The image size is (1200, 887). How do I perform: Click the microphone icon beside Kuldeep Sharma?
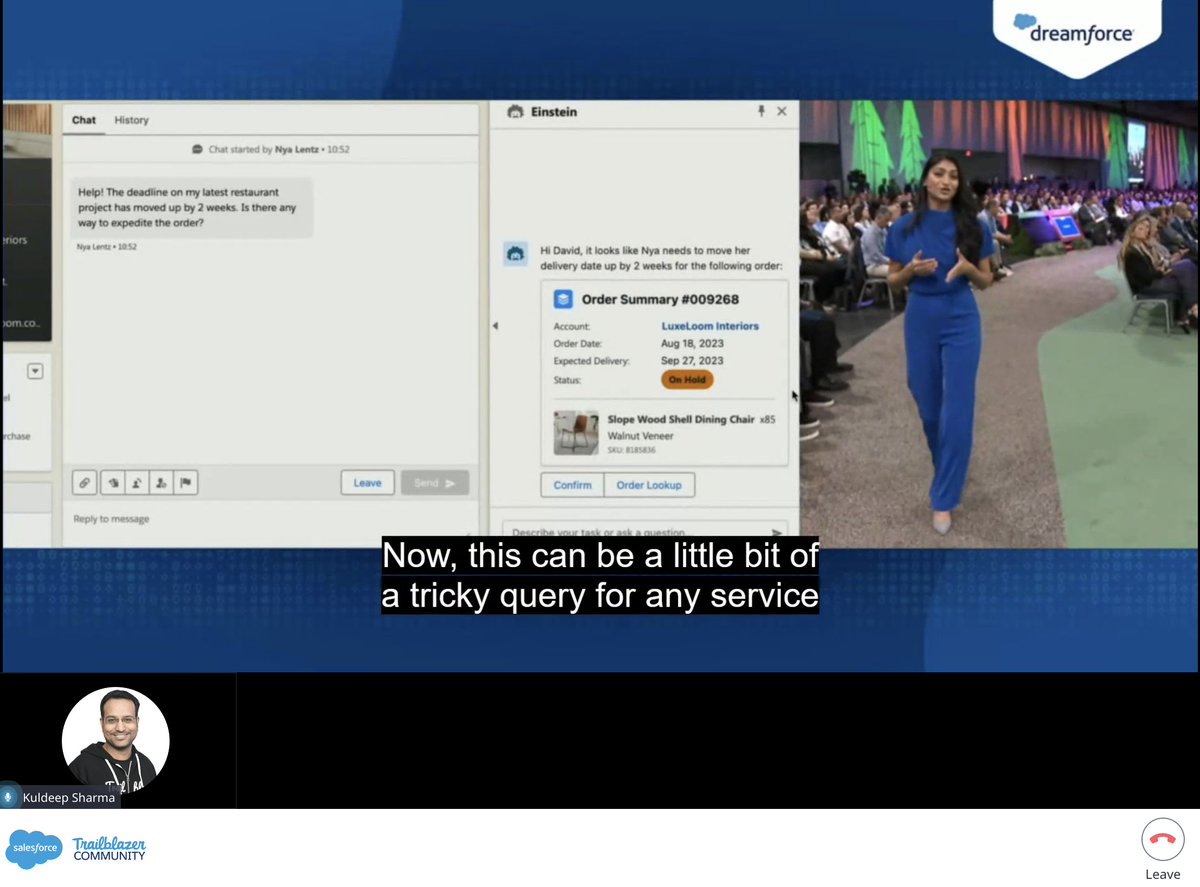[x=10, y=797]
